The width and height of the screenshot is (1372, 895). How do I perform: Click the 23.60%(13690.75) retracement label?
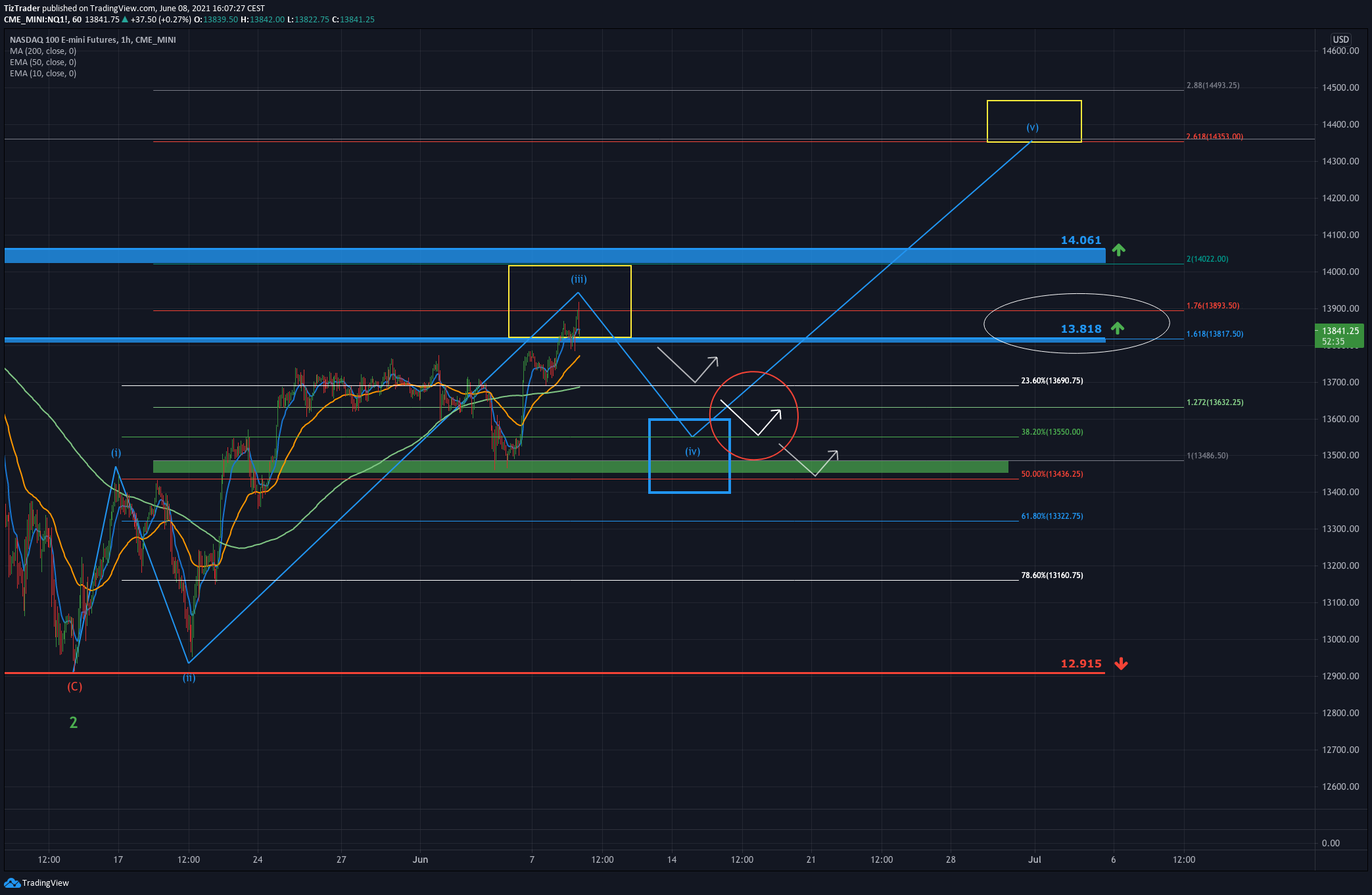coord(1052,381)
